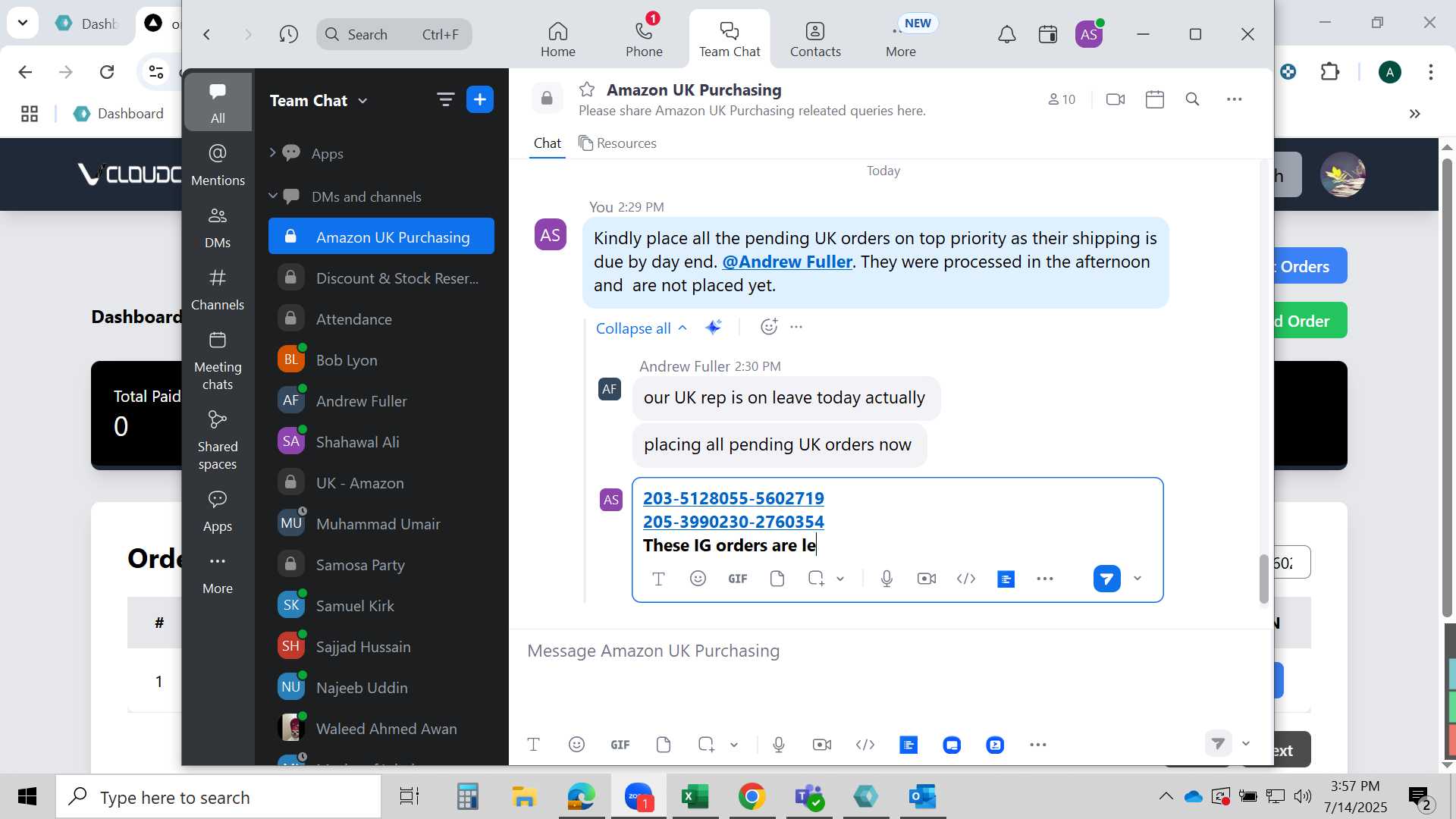The width and height of the screenshot is (1456, 819).
Task: Open order link 205-3990230-2760354
Action: [733, 522]
